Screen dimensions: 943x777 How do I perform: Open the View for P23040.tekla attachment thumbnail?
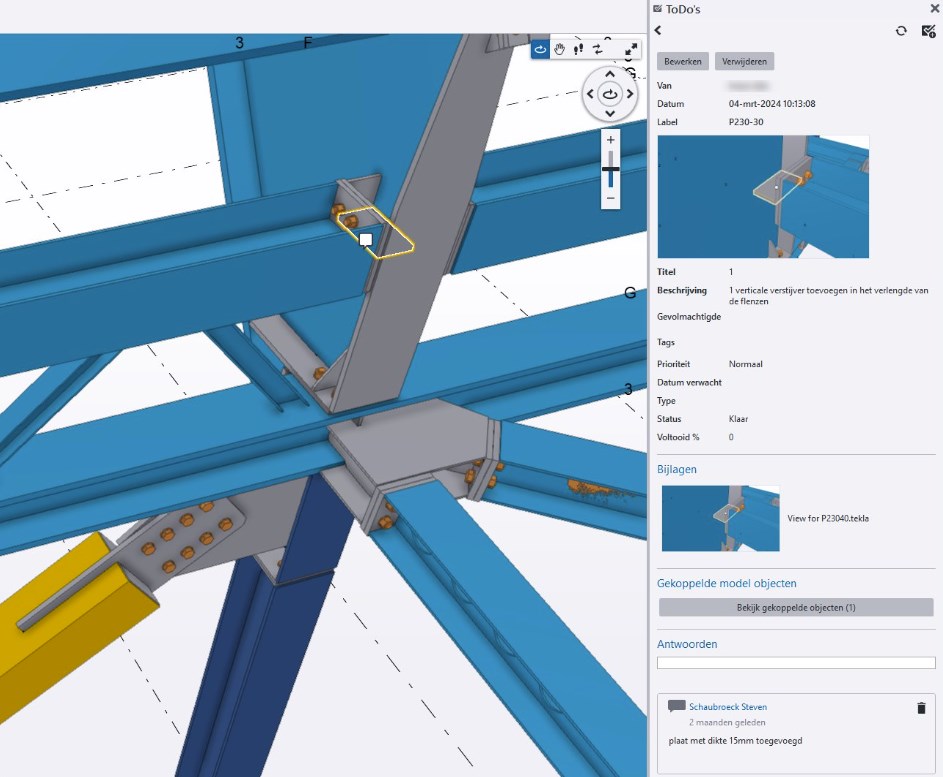(x=720, y=518)
